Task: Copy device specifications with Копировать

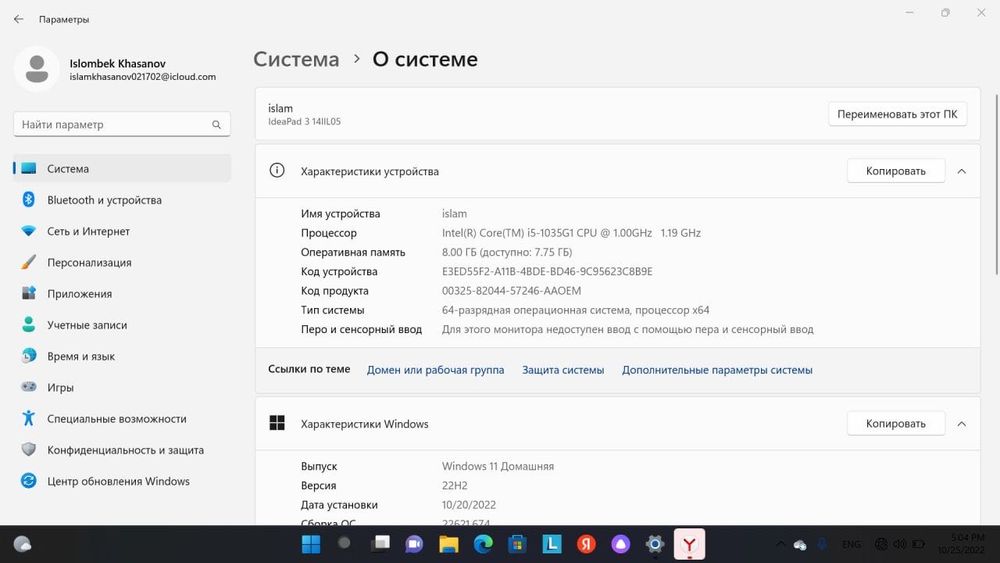Action: [x=895, y=171]
